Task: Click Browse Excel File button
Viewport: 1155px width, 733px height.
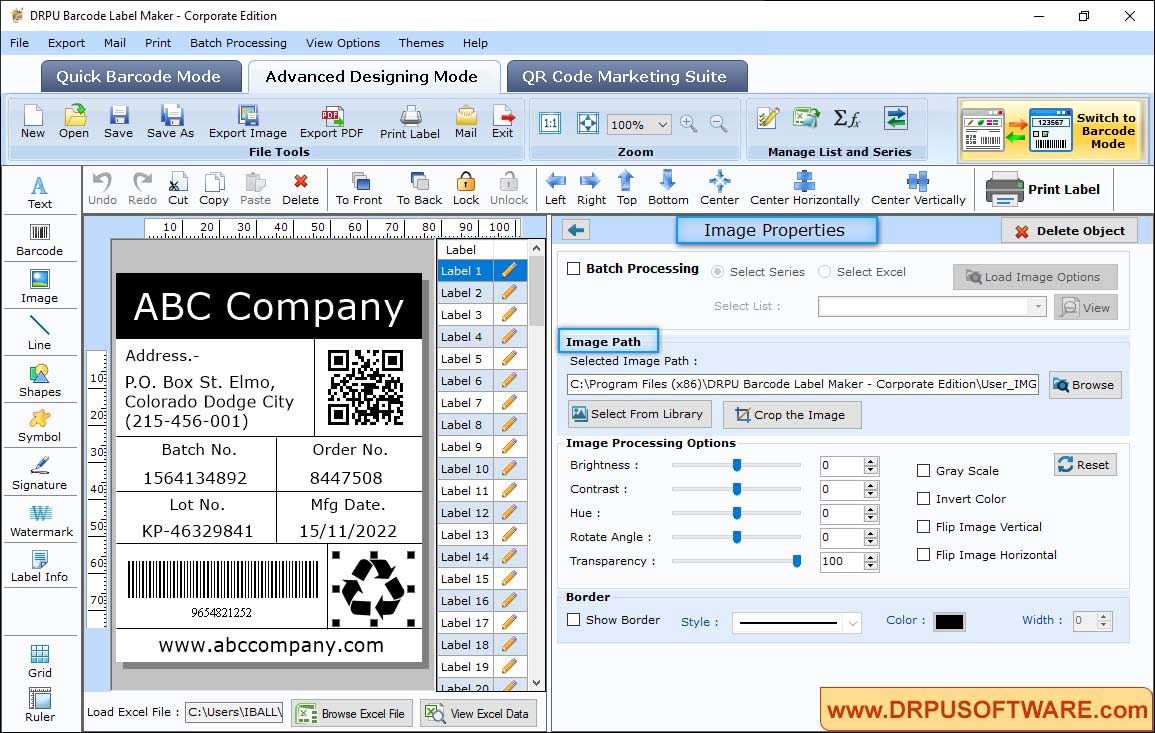Action: tap(352, 714)
